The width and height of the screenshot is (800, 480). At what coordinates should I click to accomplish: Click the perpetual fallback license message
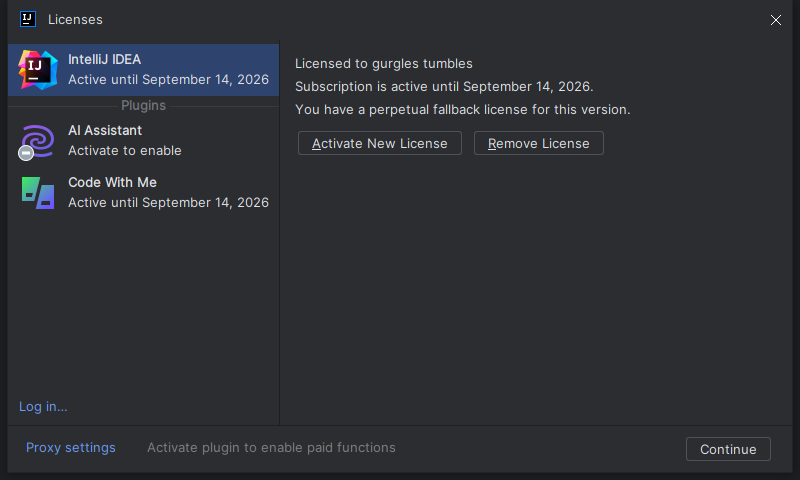tap(462, 110)
